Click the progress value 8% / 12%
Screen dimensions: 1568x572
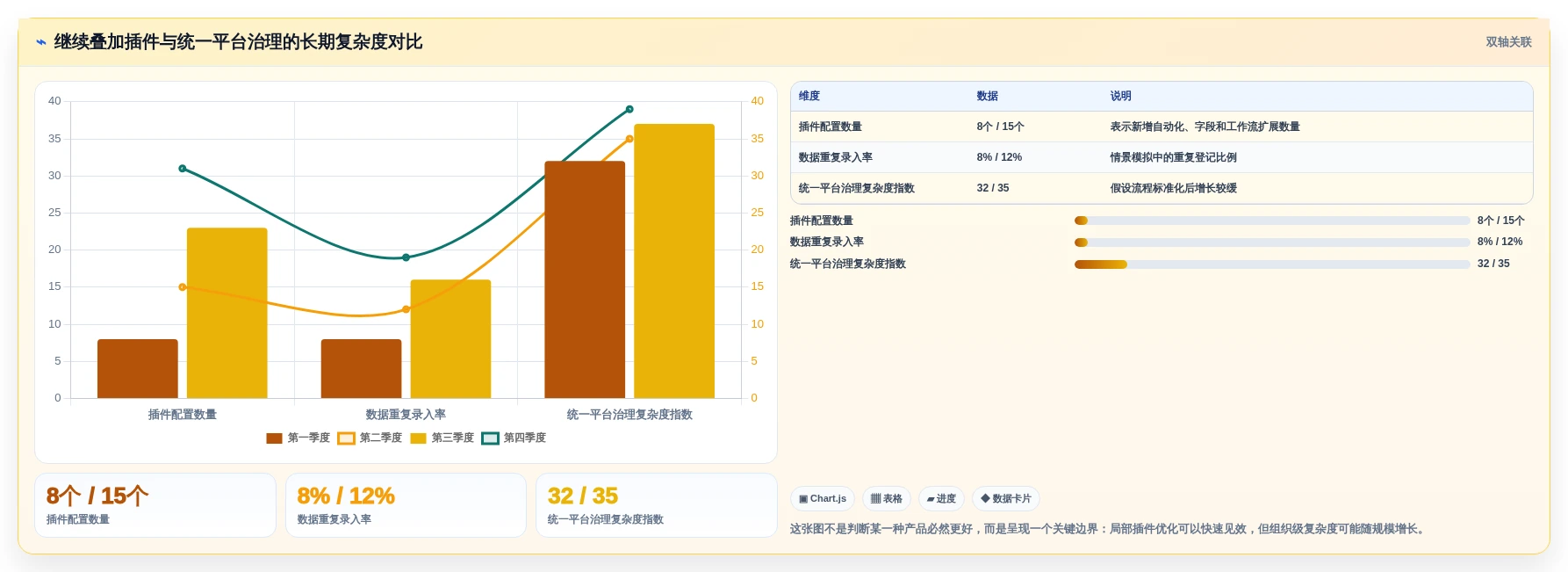1500,242
